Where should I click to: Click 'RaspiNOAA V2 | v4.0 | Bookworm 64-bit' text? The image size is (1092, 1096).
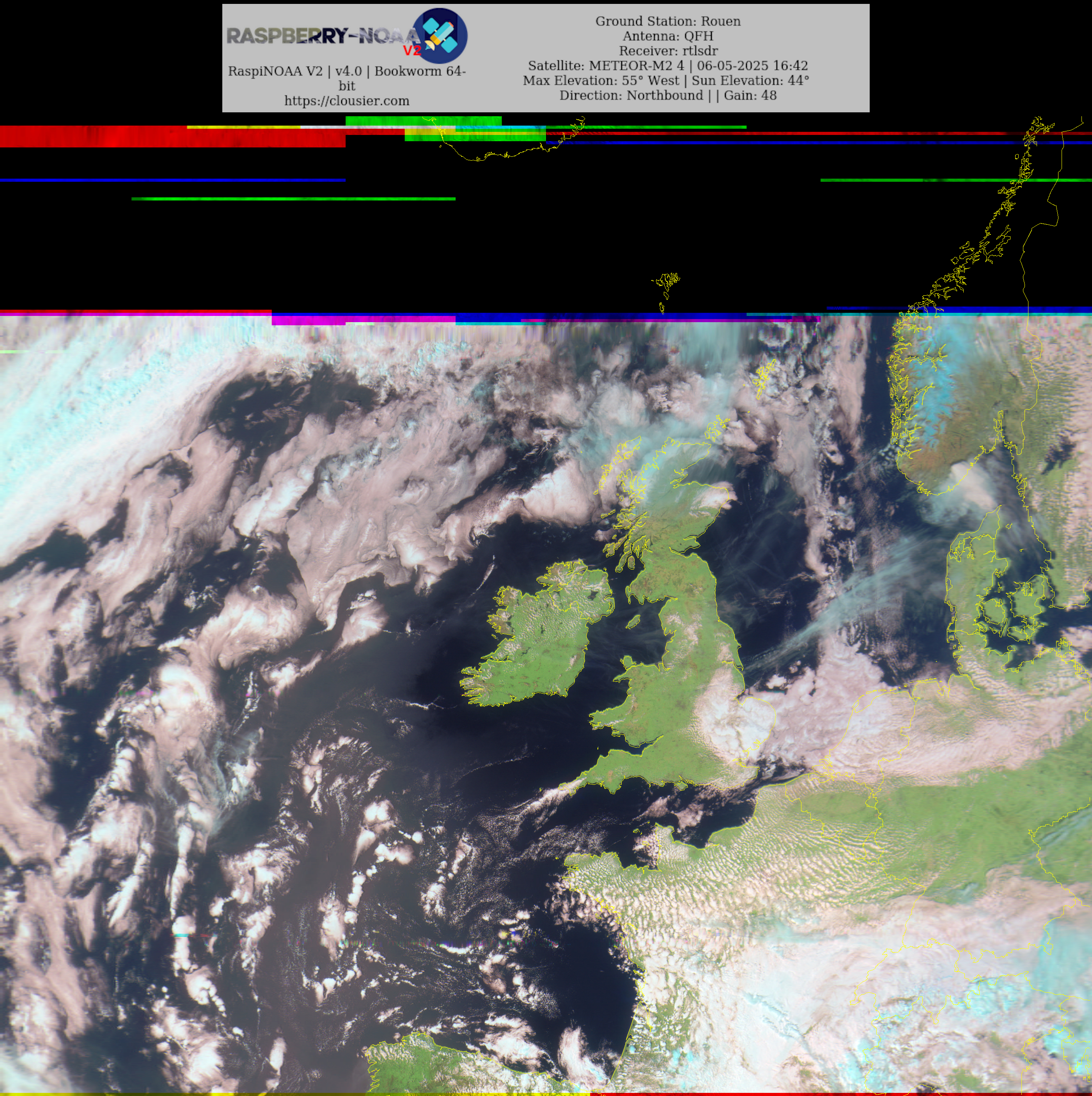click(x=347, y=78)
